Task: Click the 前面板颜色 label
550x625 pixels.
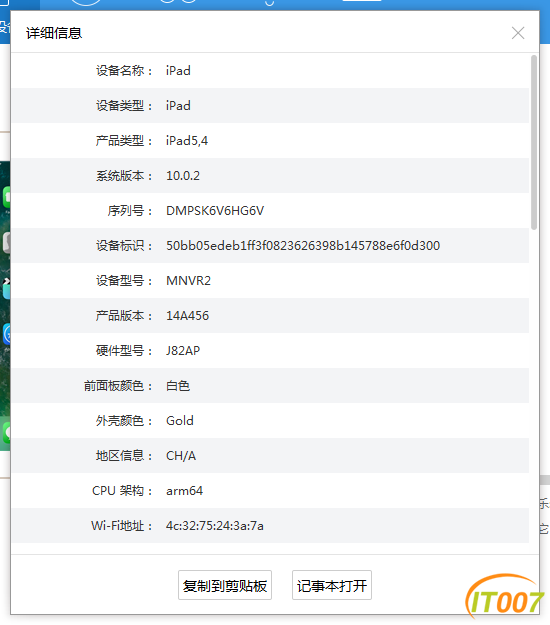Action: (118, 386)
